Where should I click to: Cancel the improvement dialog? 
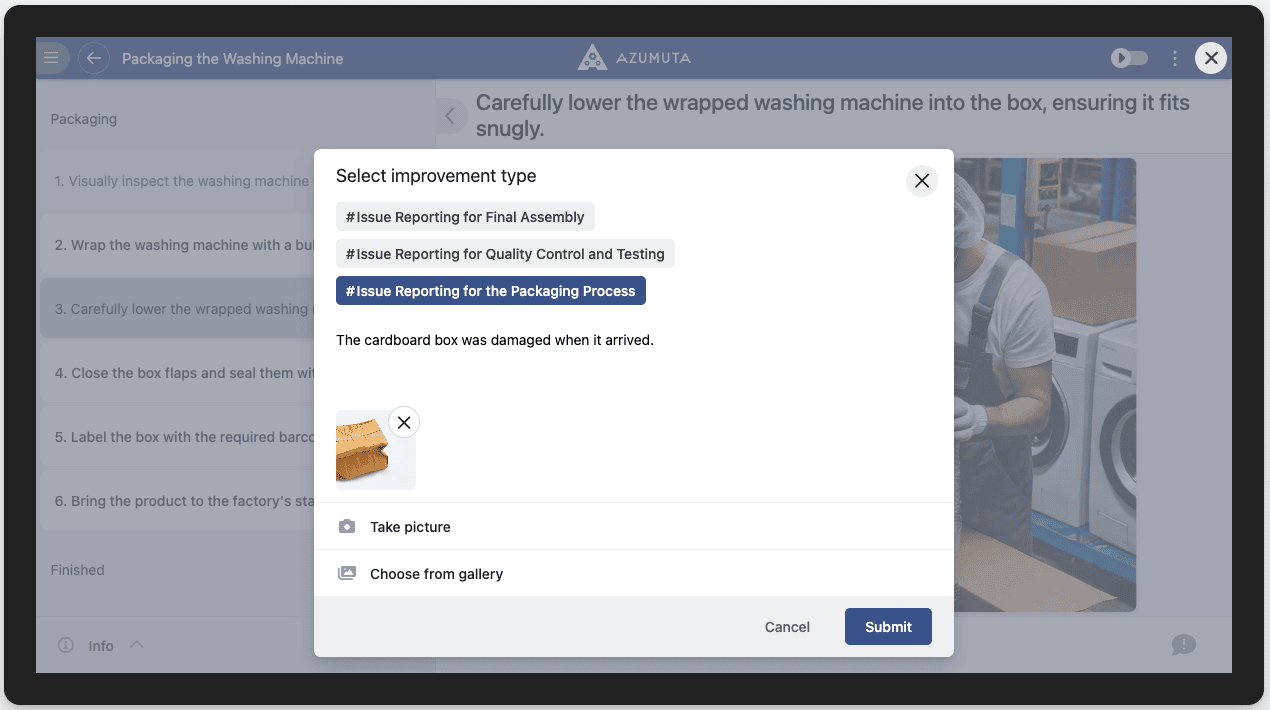coord(787,627)
